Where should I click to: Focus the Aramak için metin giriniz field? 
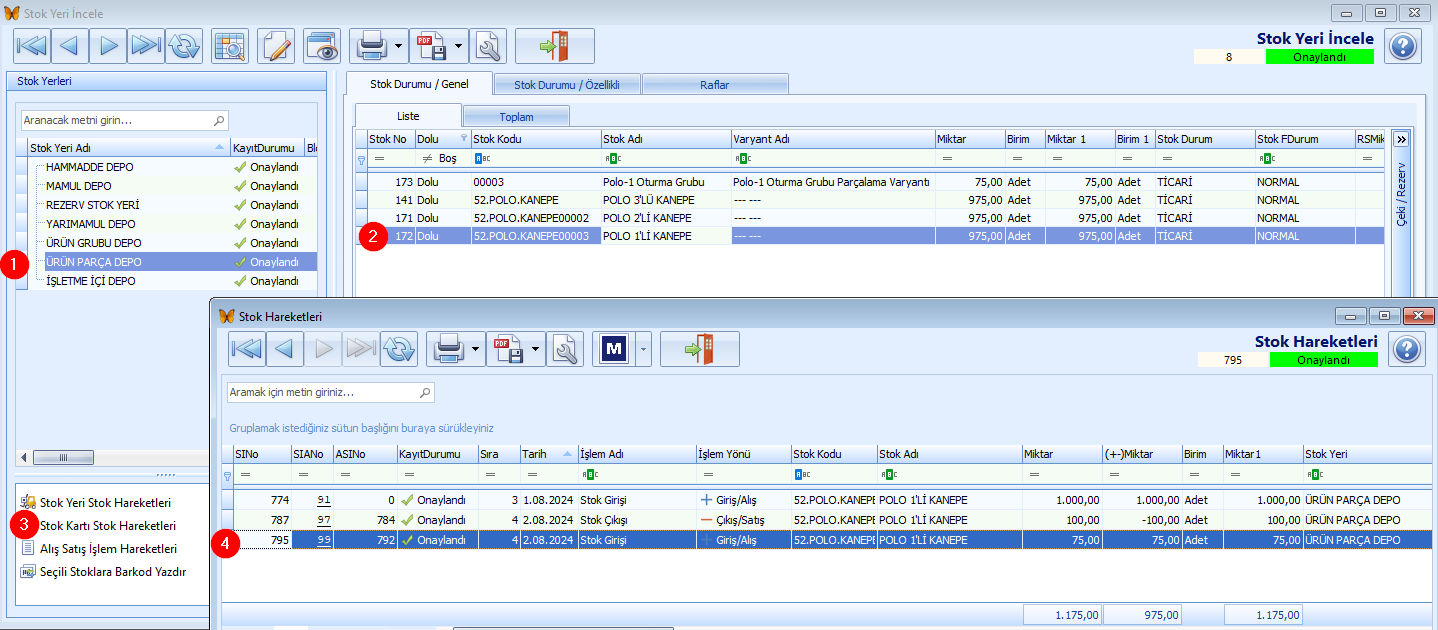331,393
